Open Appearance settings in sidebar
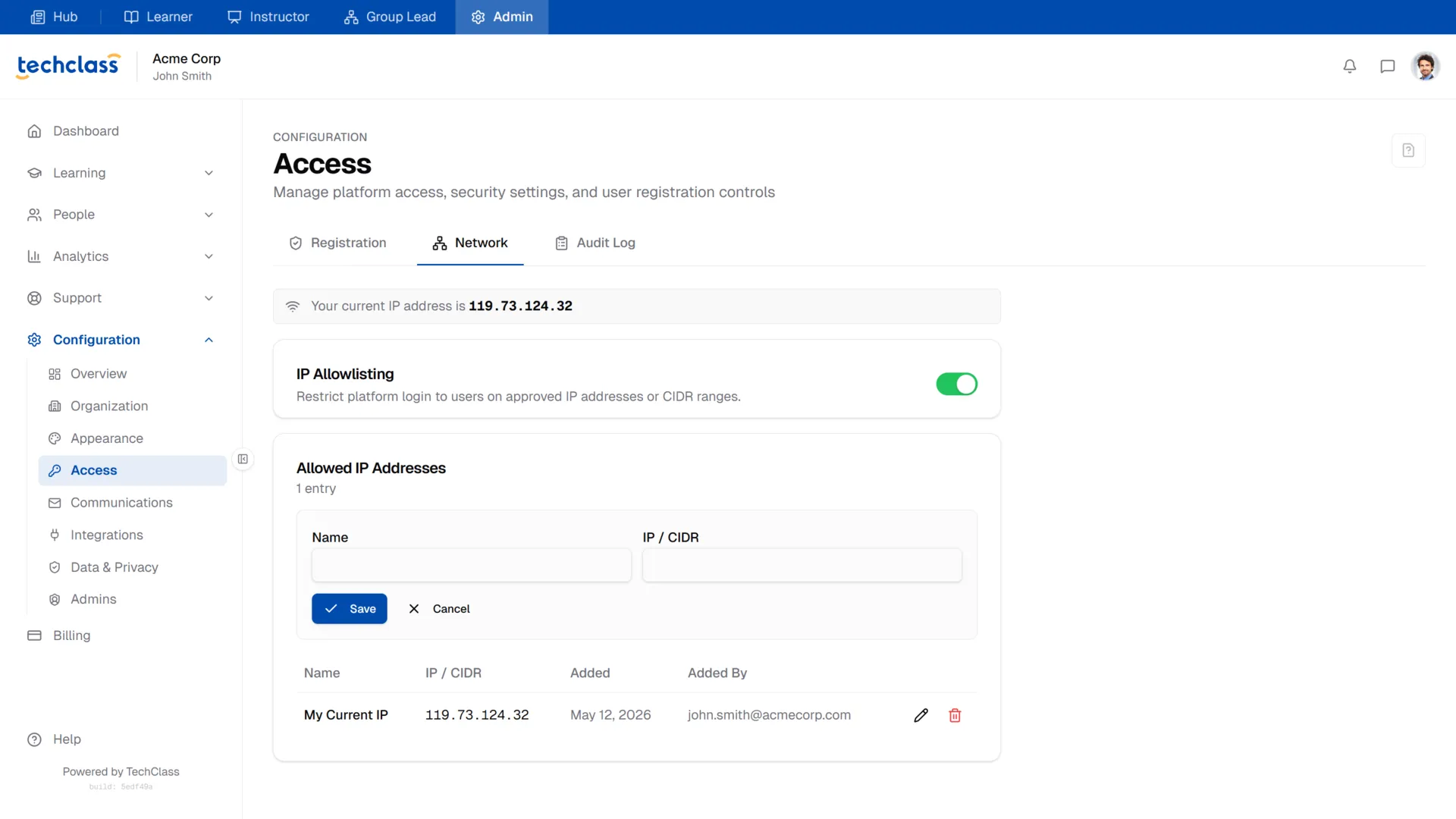The image size is (1456, 819). click(x=133, y=438)
